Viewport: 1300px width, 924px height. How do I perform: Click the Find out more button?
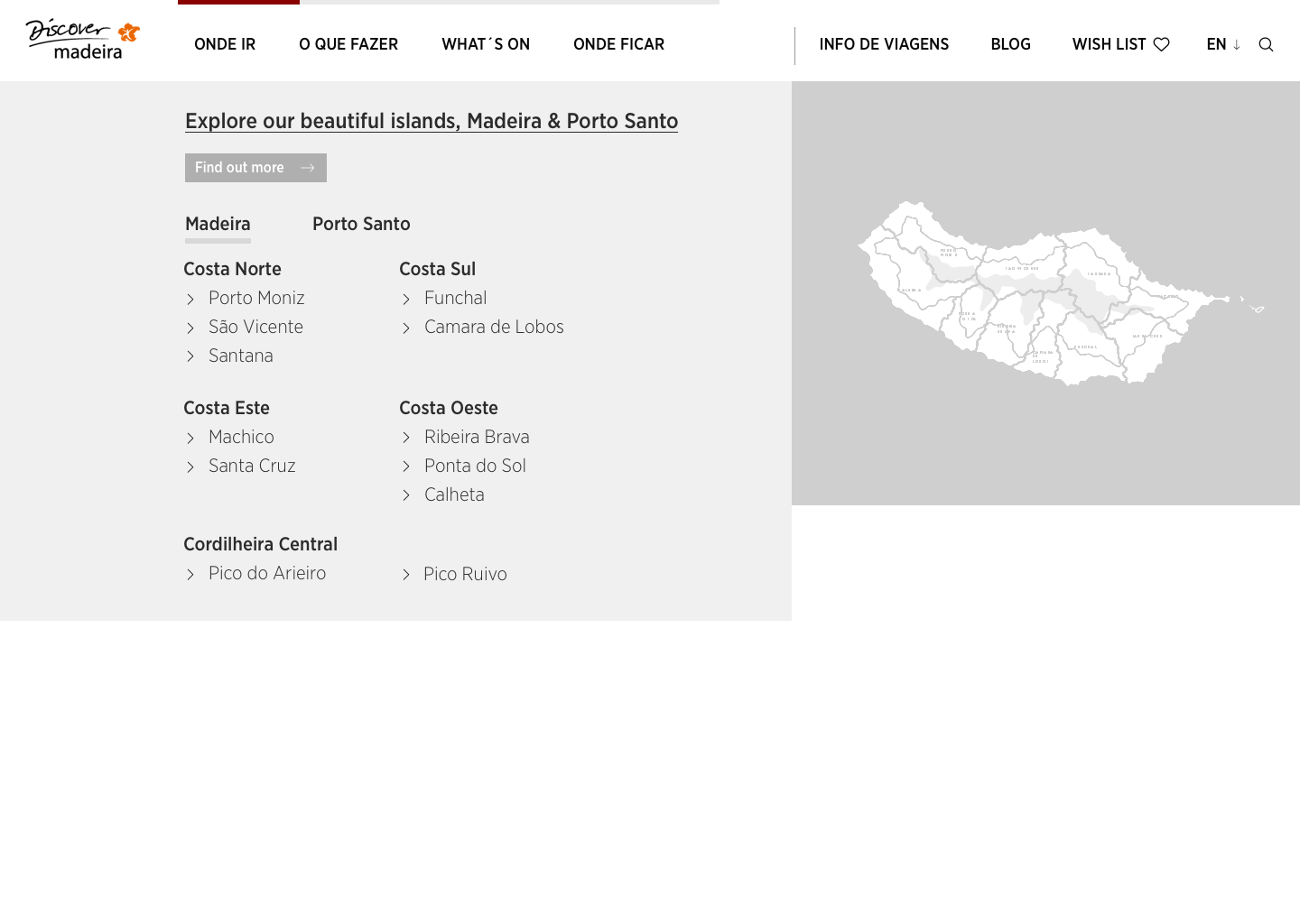pos(255,168)
